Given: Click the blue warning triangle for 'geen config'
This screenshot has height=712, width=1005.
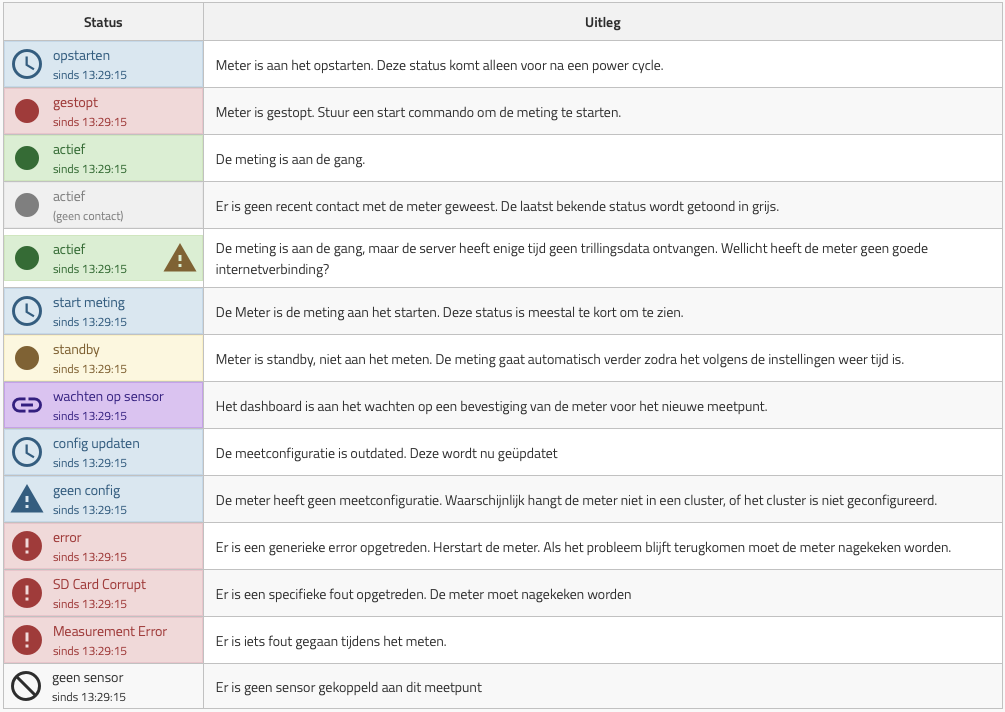Looking at the screenshot, I should (x=27, y=499).
